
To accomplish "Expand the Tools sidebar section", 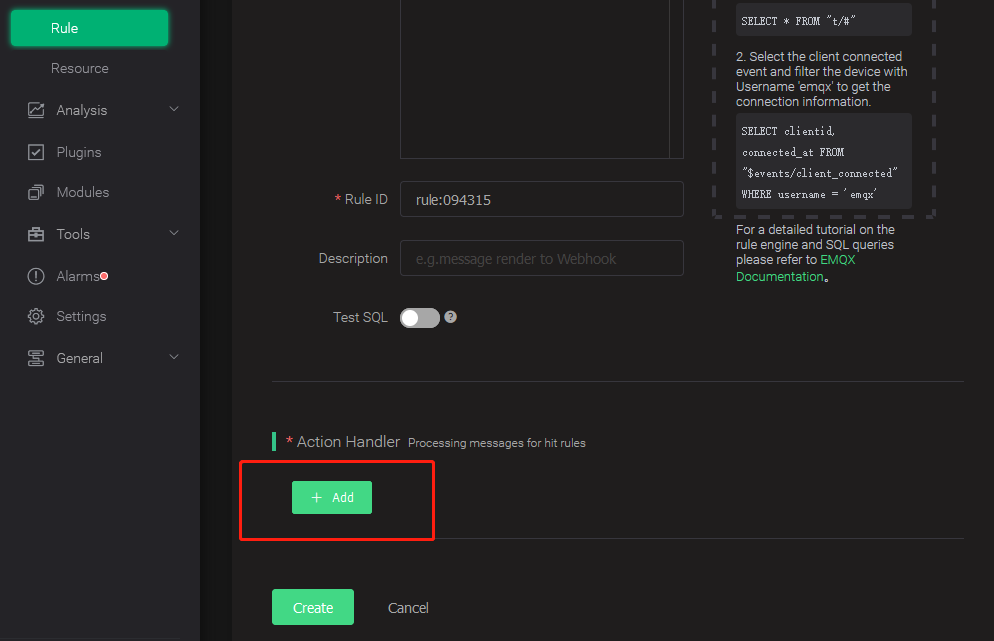I will pyautogui.click(x=174, y=234).
